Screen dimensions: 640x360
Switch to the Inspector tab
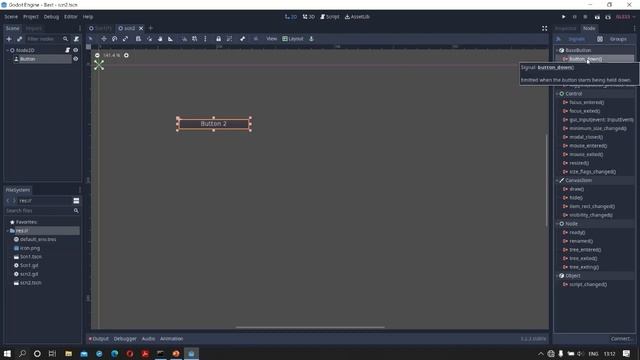565,28
